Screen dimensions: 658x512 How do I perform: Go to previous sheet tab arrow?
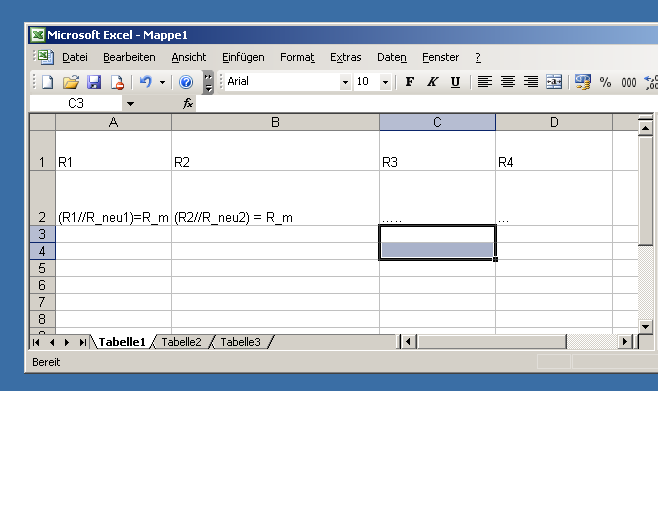[52, 342]
